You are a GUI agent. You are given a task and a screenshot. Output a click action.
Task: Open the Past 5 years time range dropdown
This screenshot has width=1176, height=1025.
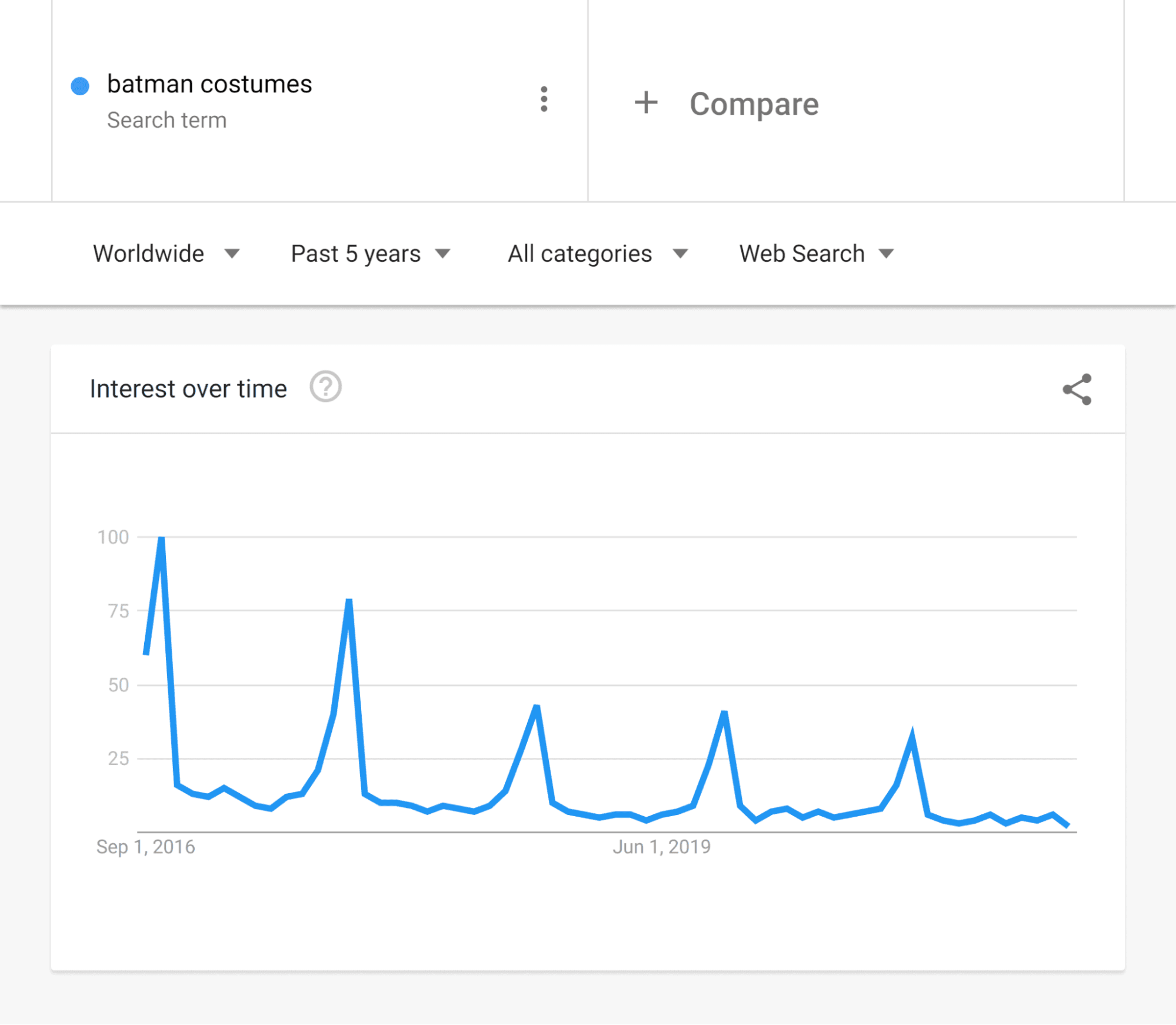(x=370, y=254)
